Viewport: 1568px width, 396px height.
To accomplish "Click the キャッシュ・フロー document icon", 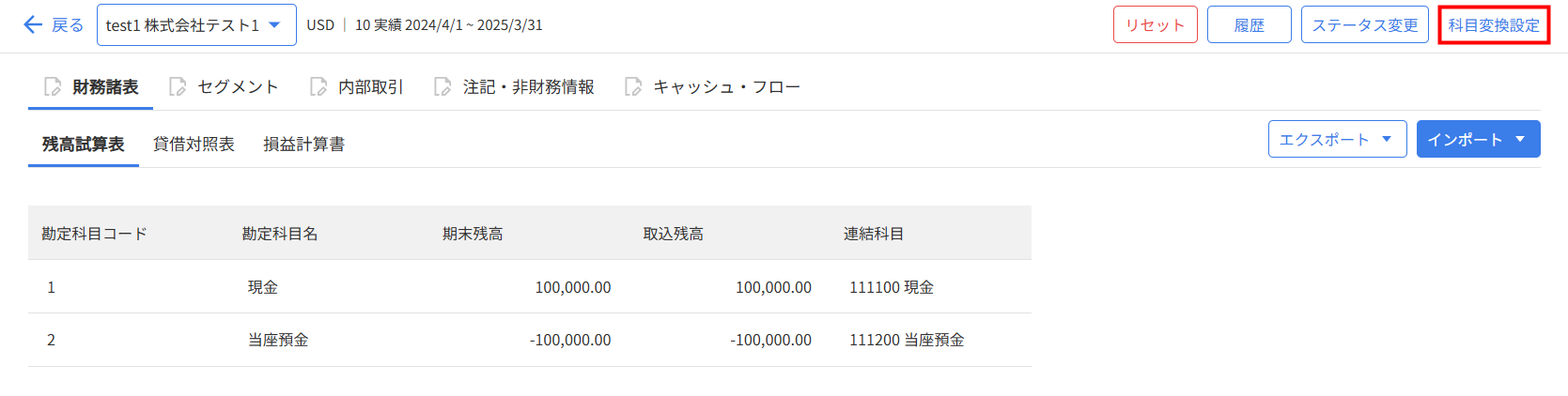I will pos(633,87).
